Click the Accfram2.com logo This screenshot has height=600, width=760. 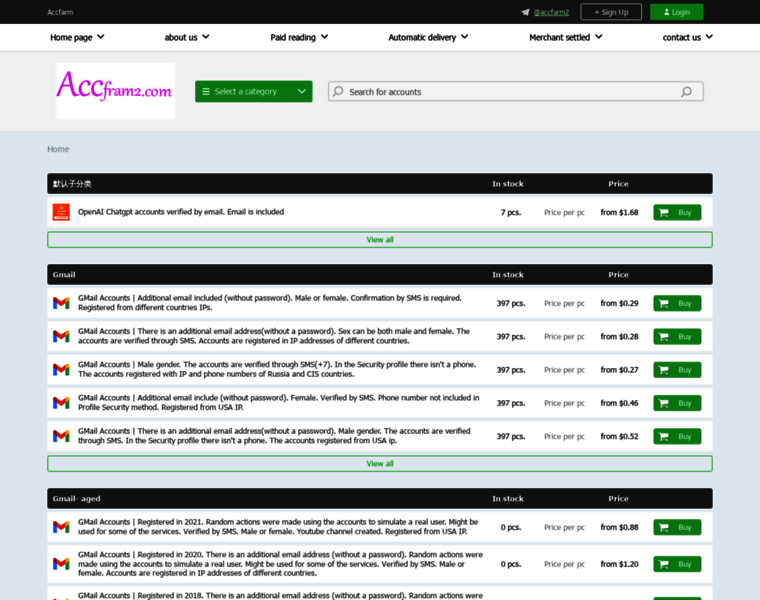[115, 91]
